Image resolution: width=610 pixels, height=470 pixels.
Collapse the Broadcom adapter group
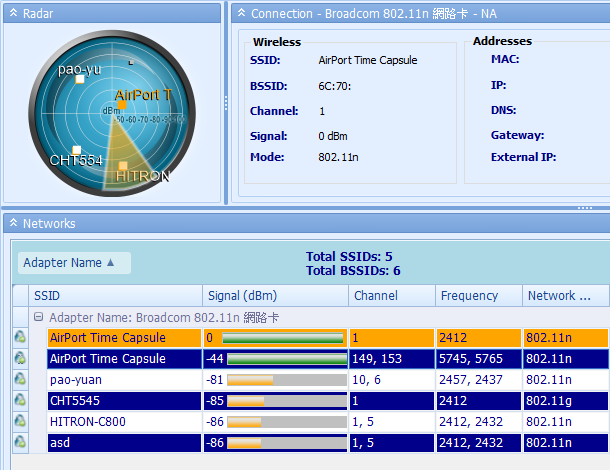[x=38, y=317]
